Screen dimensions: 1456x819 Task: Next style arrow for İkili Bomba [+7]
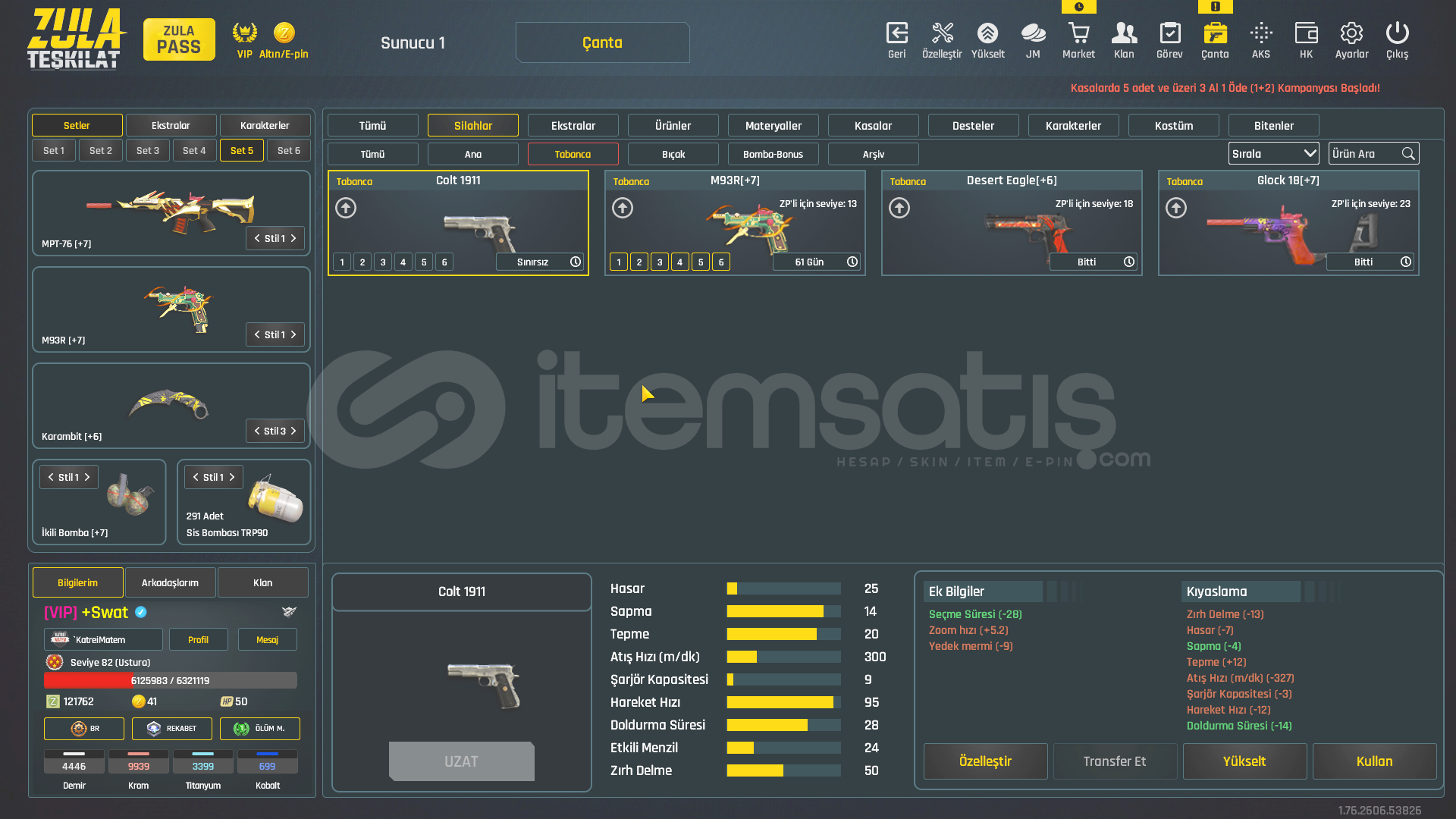[87, 477]
